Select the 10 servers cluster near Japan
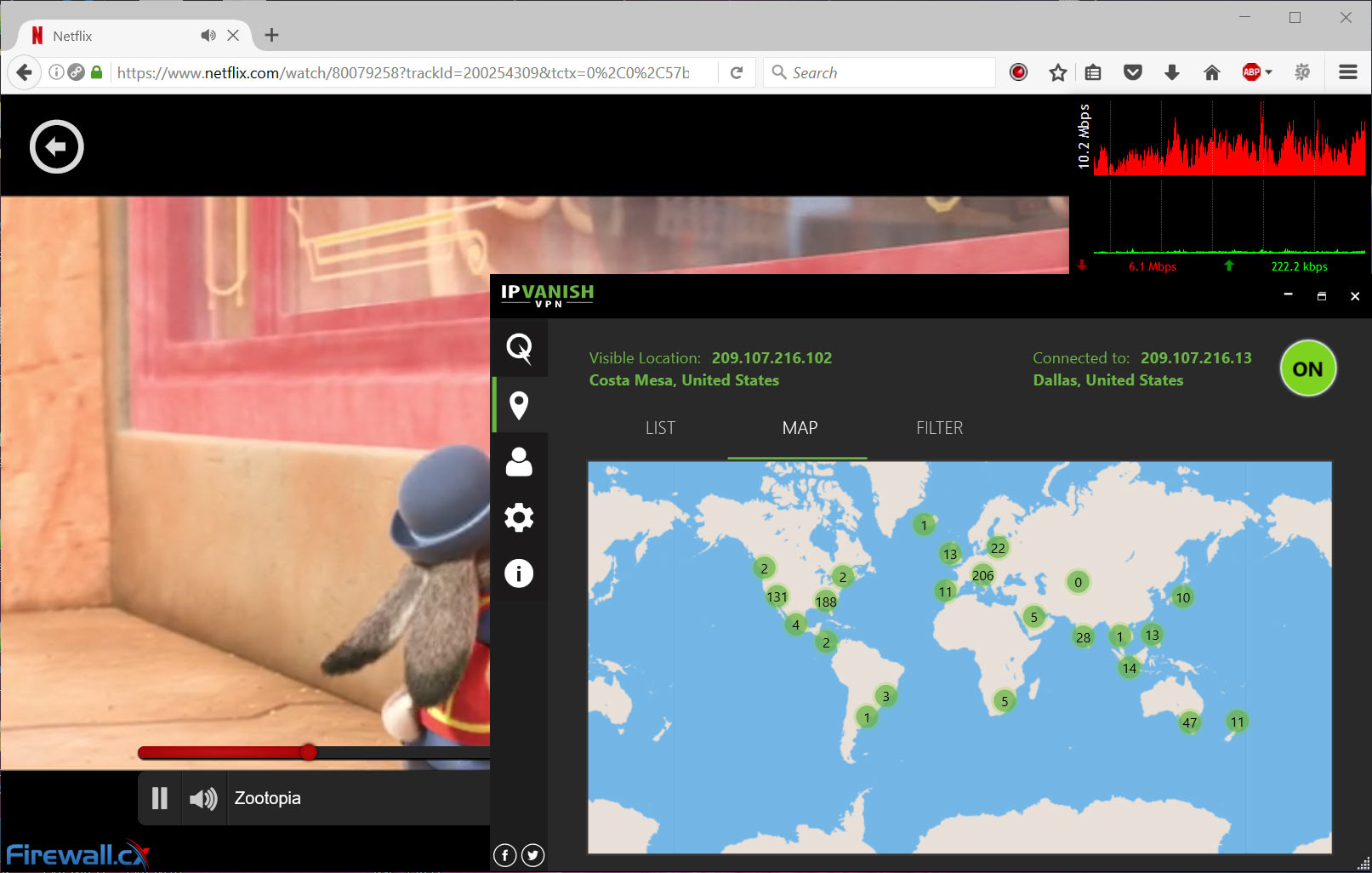This screenshot has height=873, width=1372. (x=1183, y=597)
